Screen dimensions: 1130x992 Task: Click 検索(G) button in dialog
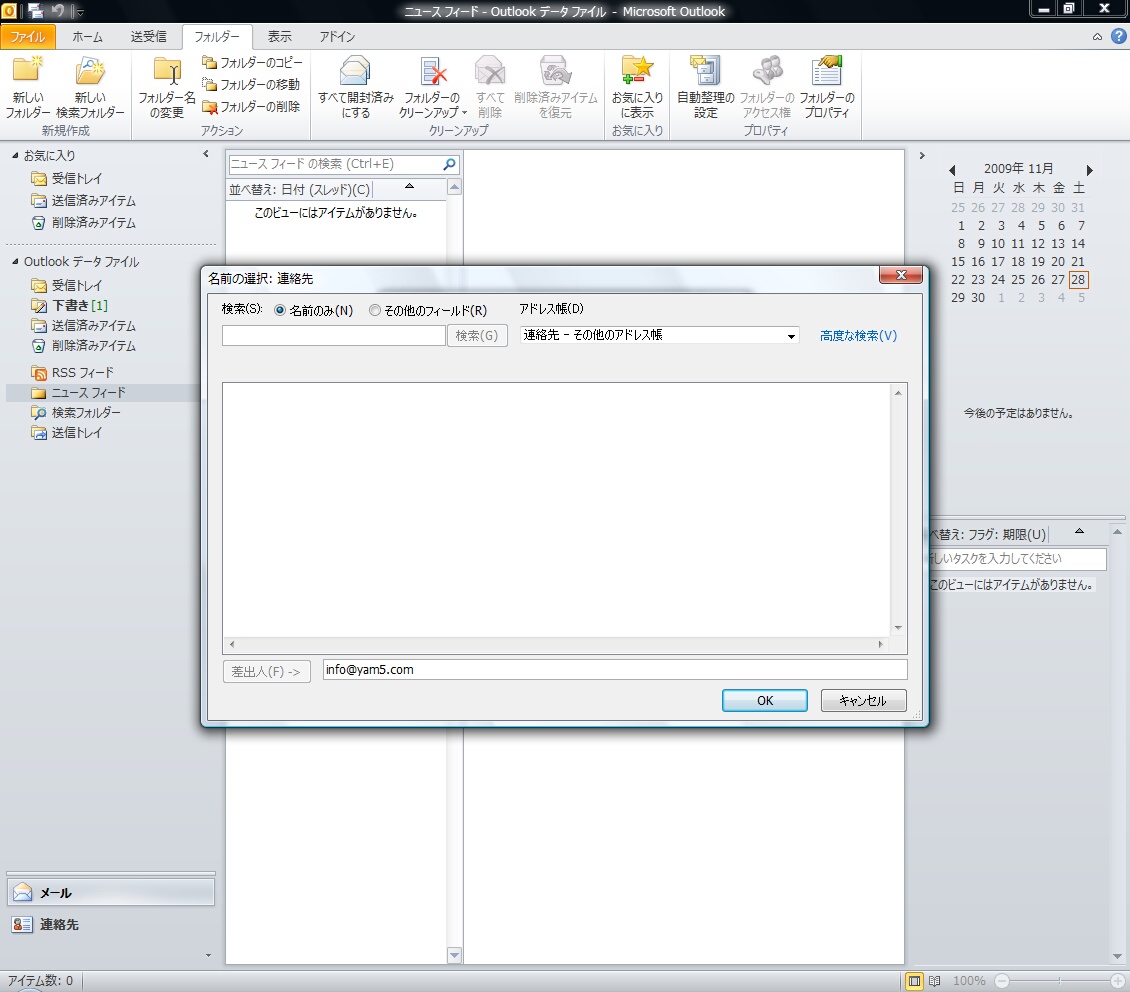pos(477,336)
